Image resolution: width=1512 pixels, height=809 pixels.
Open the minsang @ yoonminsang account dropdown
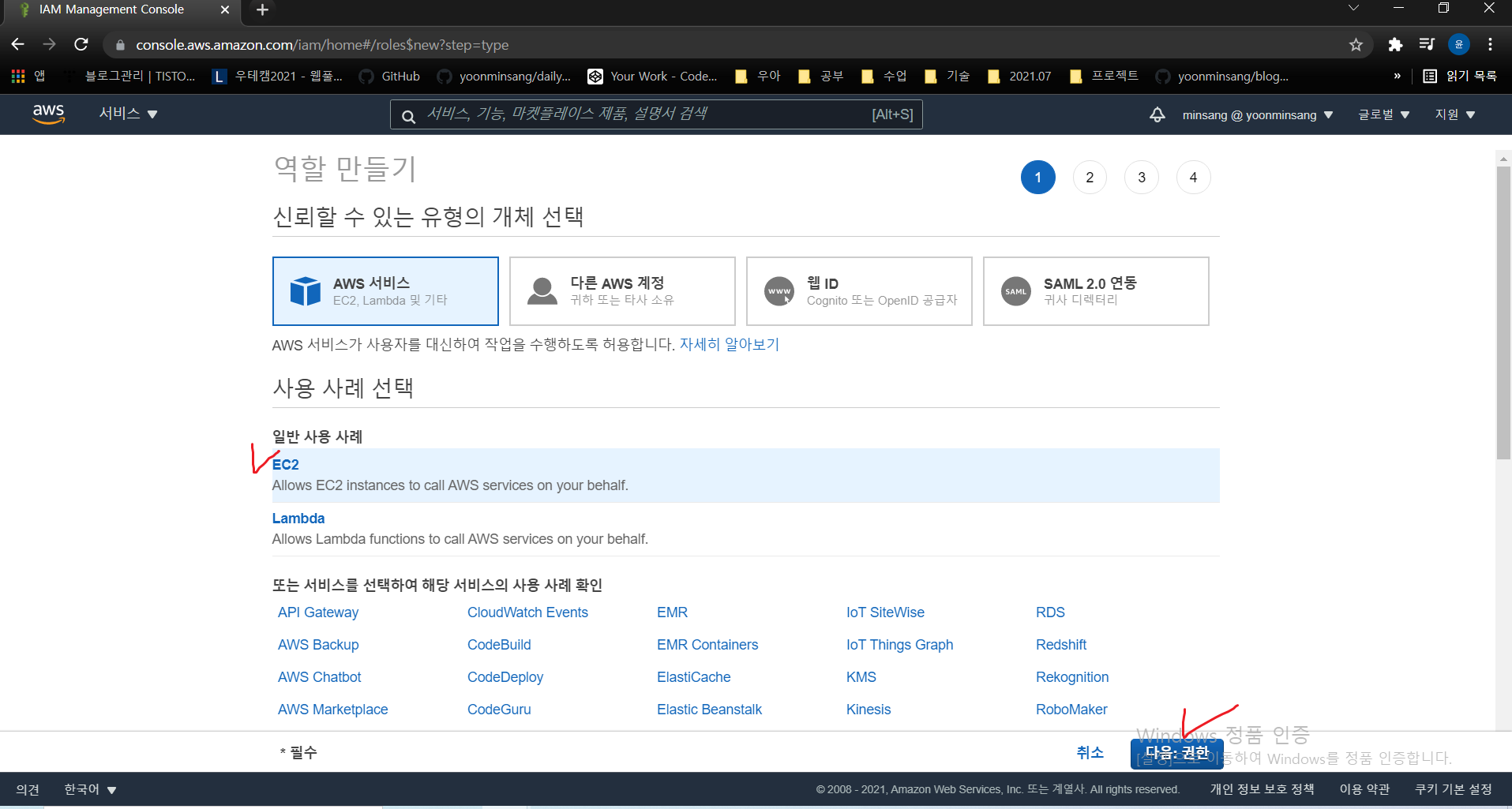pos(1258,115)
